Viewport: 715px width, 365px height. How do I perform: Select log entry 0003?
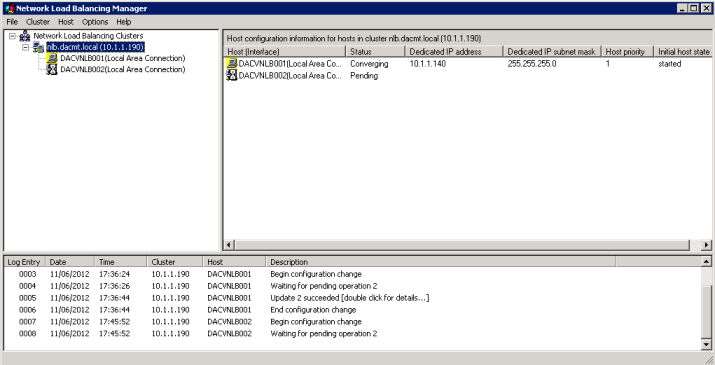[352, 274]
